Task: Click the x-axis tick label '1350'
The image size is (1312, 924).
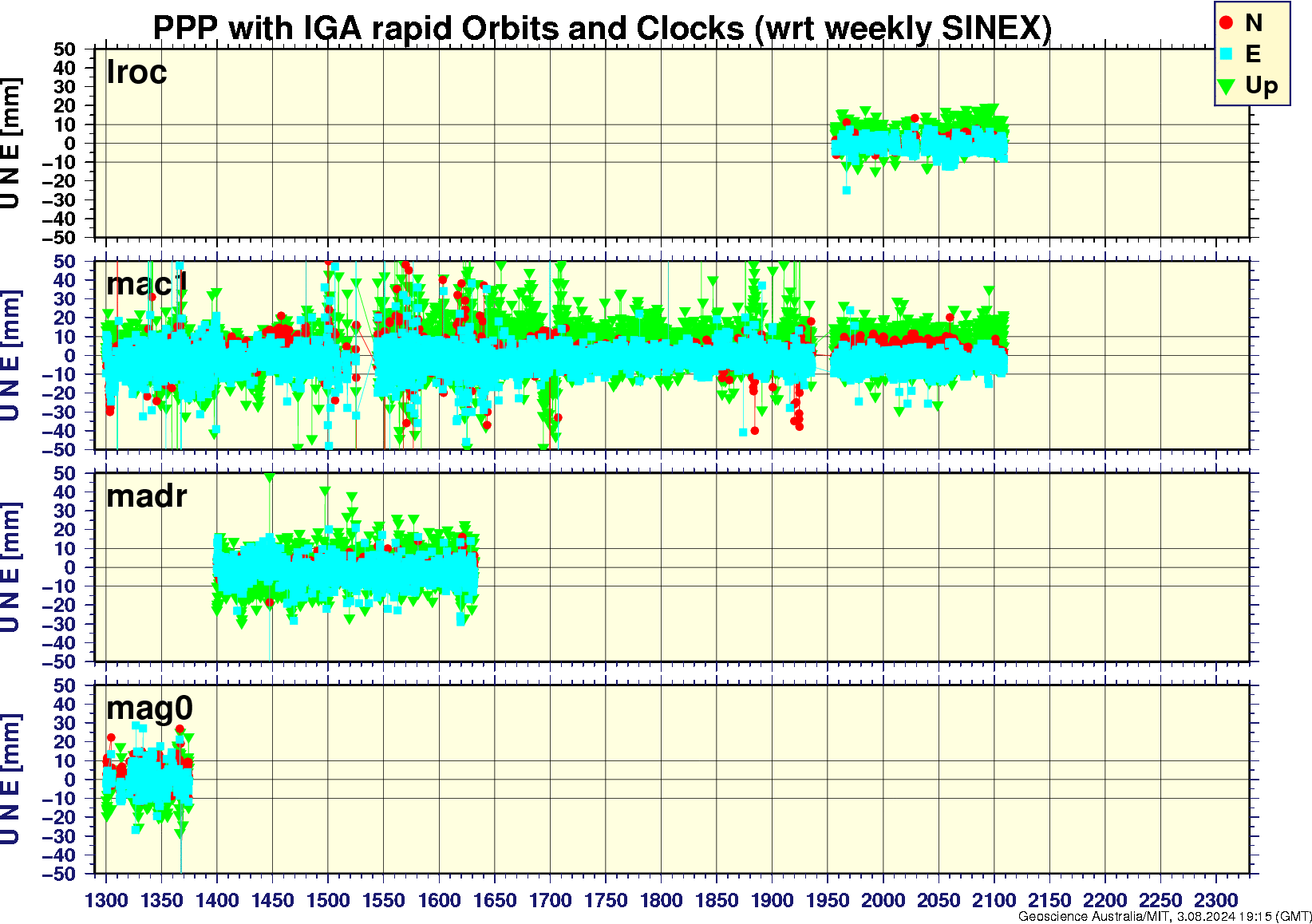Action: click(162, 900)
